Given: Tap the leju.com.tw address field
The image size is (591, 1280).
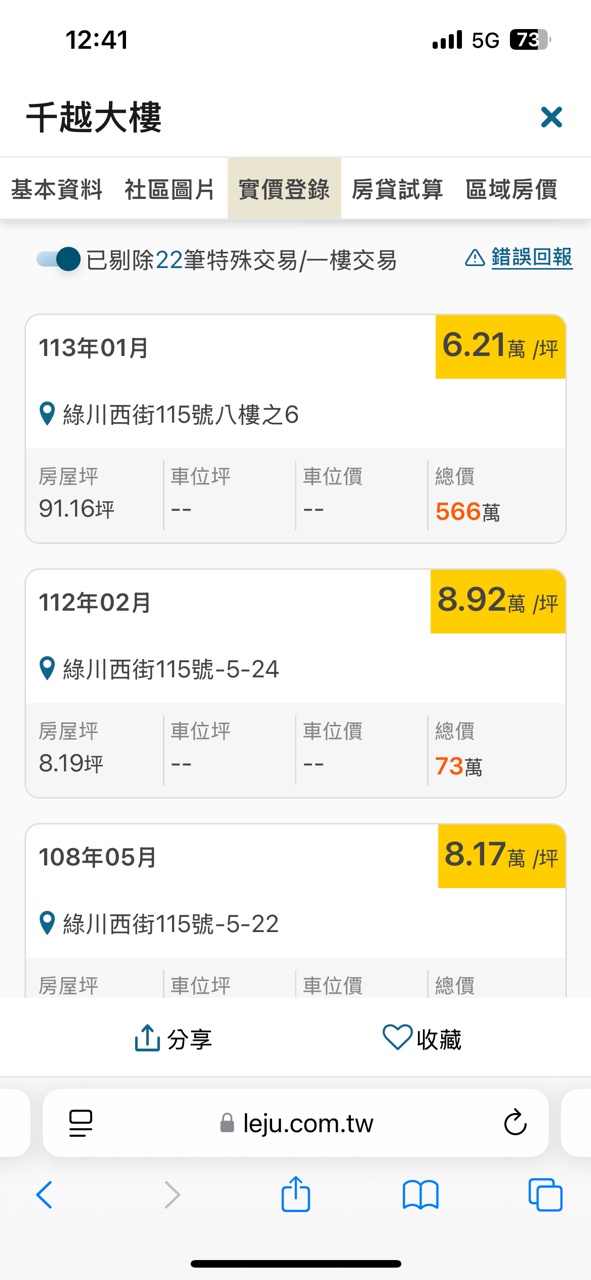Looking at the screenshot, I should (296, 1123).
